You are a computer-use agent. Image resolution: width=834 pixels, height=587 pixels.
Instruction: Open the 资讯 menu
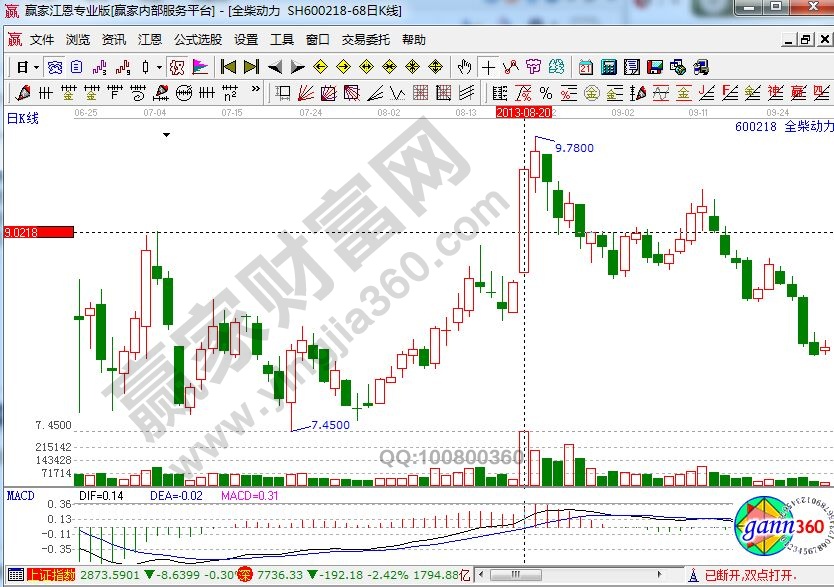coord(114,39)
